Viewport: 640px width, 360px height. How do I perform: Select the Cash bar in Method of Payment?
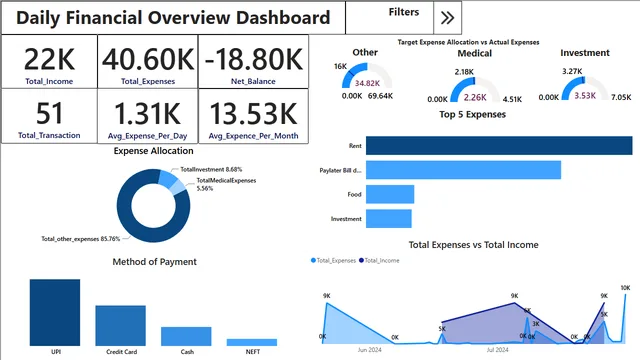click(186, 336)
